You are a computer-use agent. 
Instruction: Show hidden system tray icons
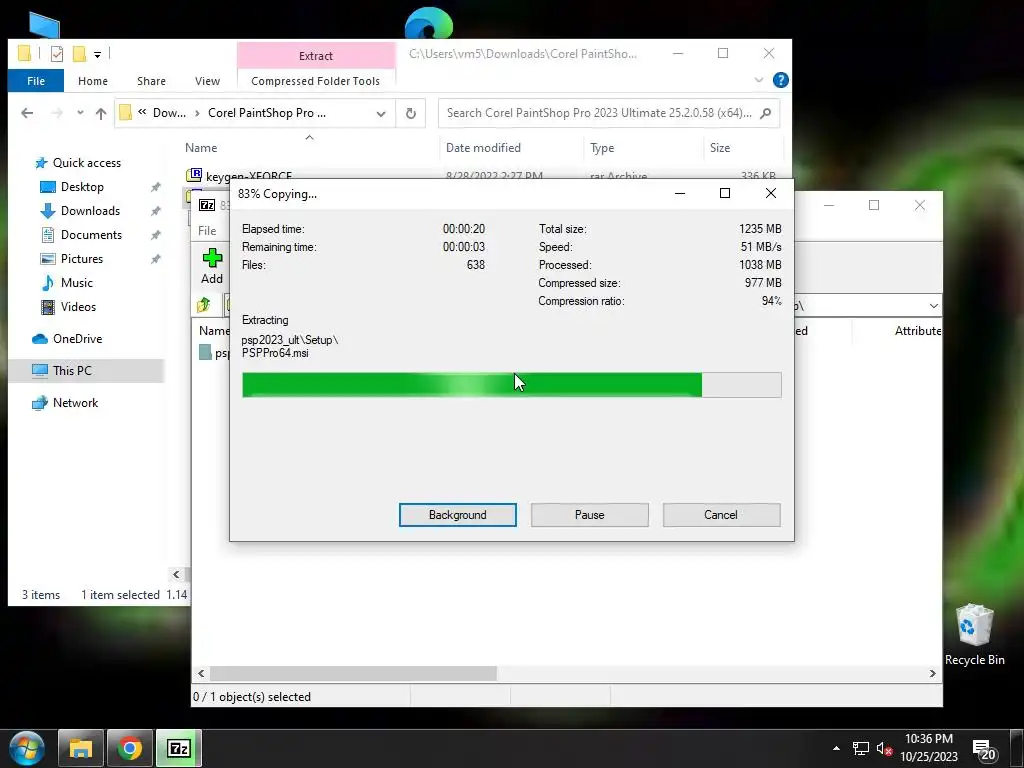[x=837, y=748]
